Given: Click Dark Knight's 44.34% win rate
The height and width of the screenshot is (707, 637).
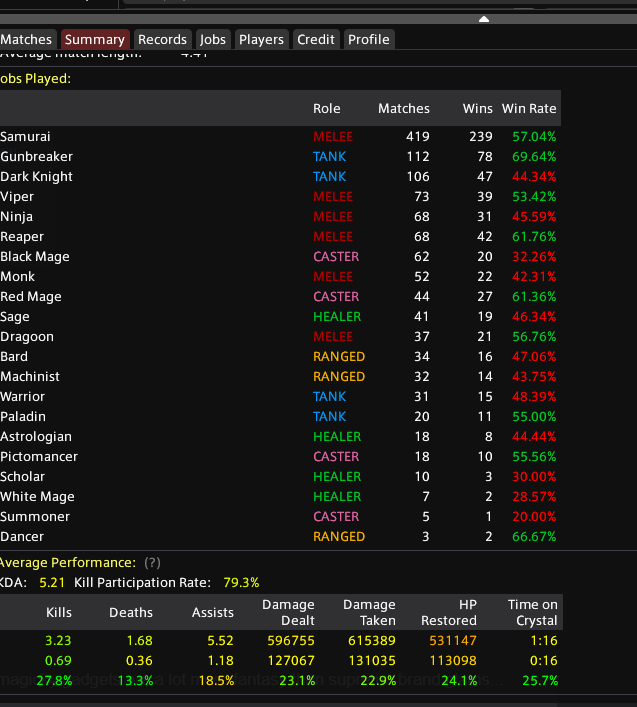Looking at the screenshot, I should (x=534, y=177).
